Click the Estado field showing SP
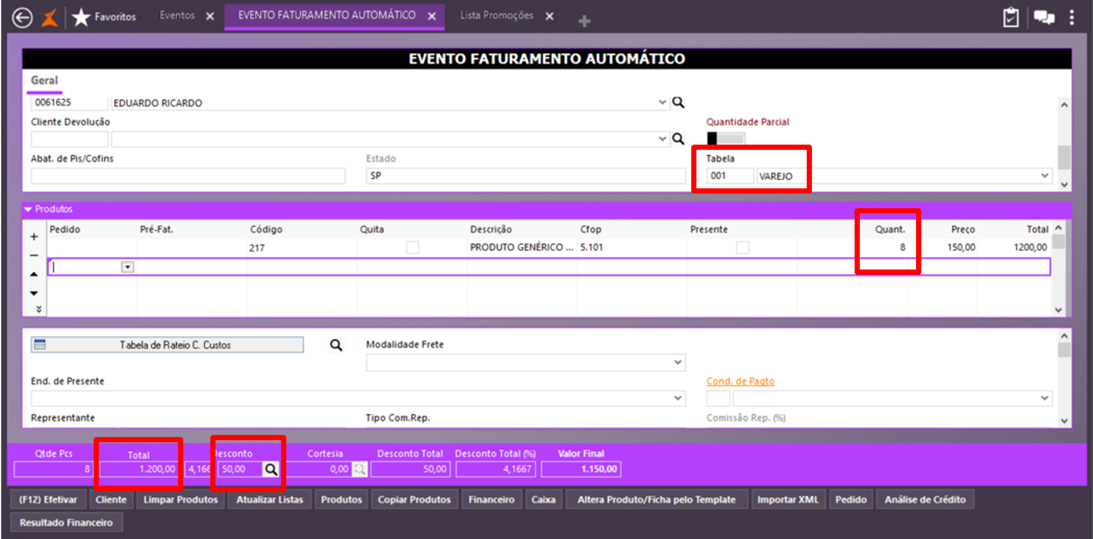 pyautogui.click(x=526, y=176)
